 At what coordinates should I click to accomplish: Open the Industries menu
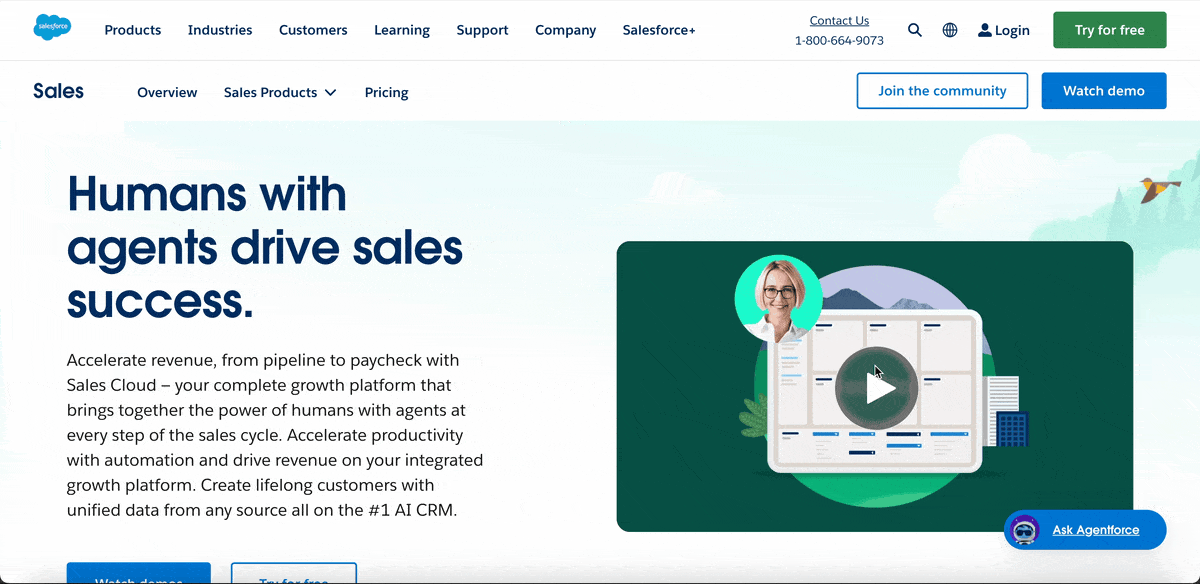pos(220,30)
